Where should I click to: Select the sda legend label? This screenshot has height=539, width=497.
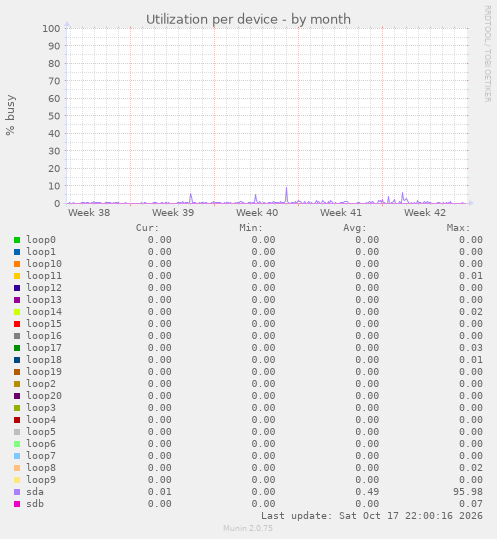[35, 492]
